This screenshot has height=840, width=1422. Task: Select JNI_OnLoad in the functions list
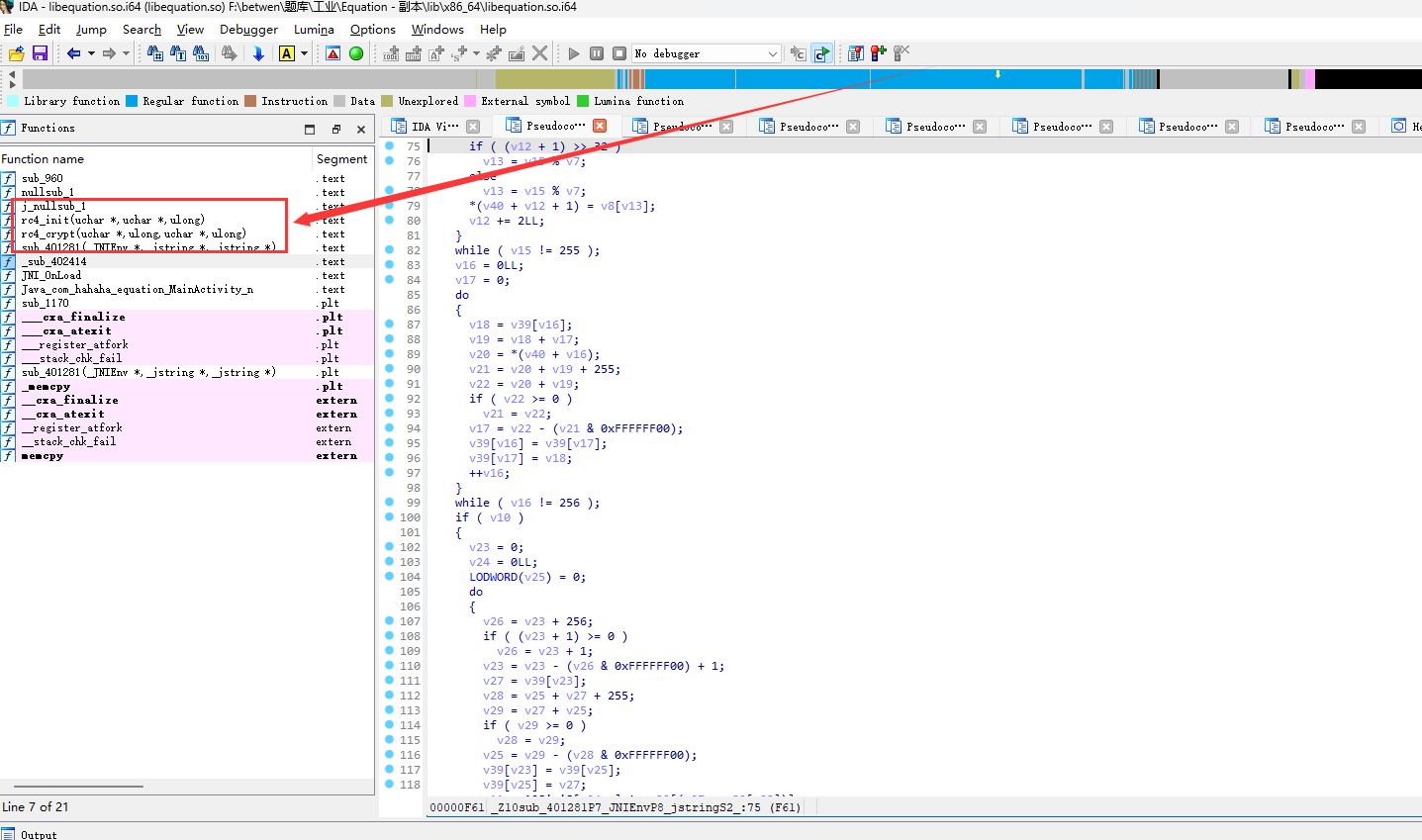[x=51, y=275]
